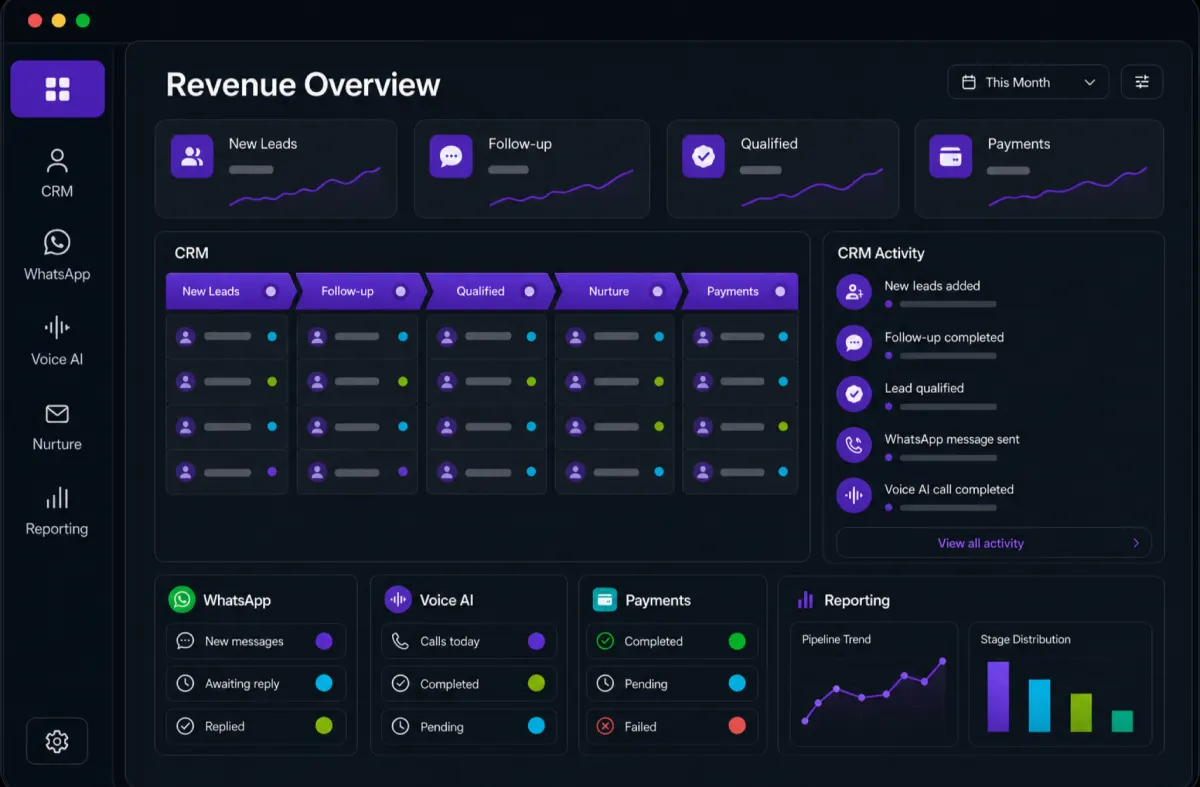1200x787 pixels.
Task: Select the New Leads pipeline stage
Action: [x=231, y=291]
